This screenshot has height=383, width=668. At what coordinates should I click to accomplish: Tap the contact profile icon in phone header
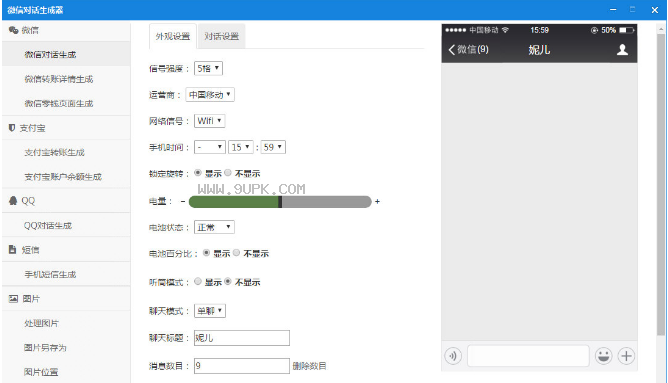tap(622, 50)
